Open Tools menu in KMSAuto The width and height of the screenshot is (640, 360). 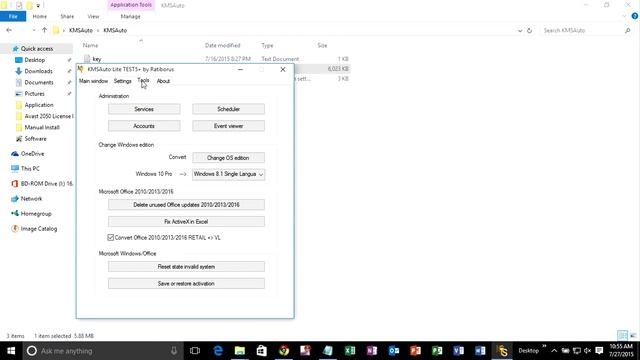(143, 81)
